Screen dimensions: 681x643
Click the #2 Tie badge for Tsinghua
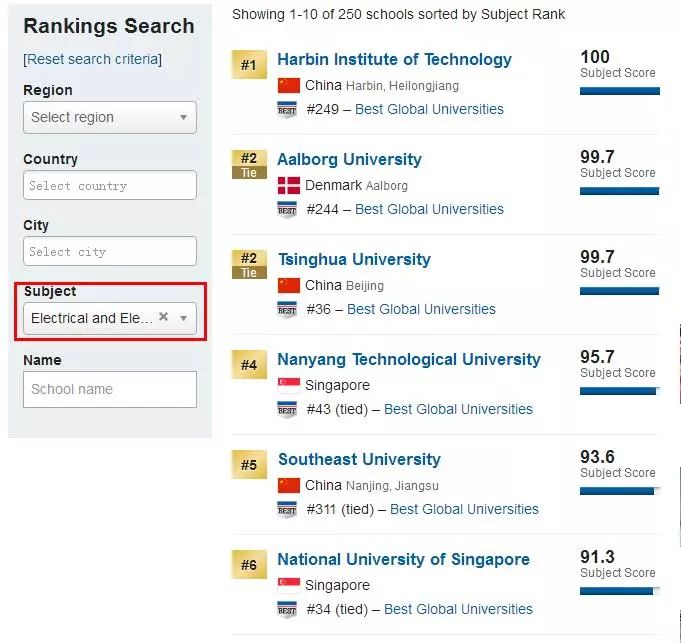coord(249,264)
